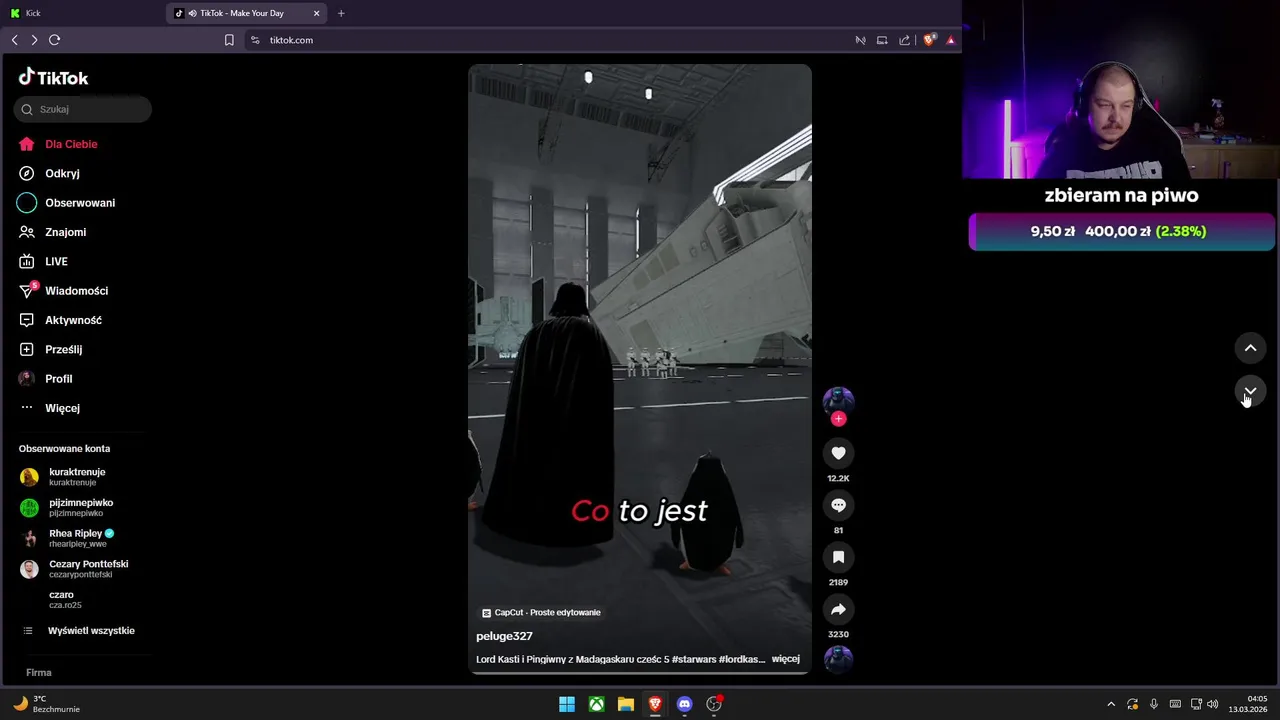Open comments on the video
This screenshot has width=1280, height=720.
(838, 505)
